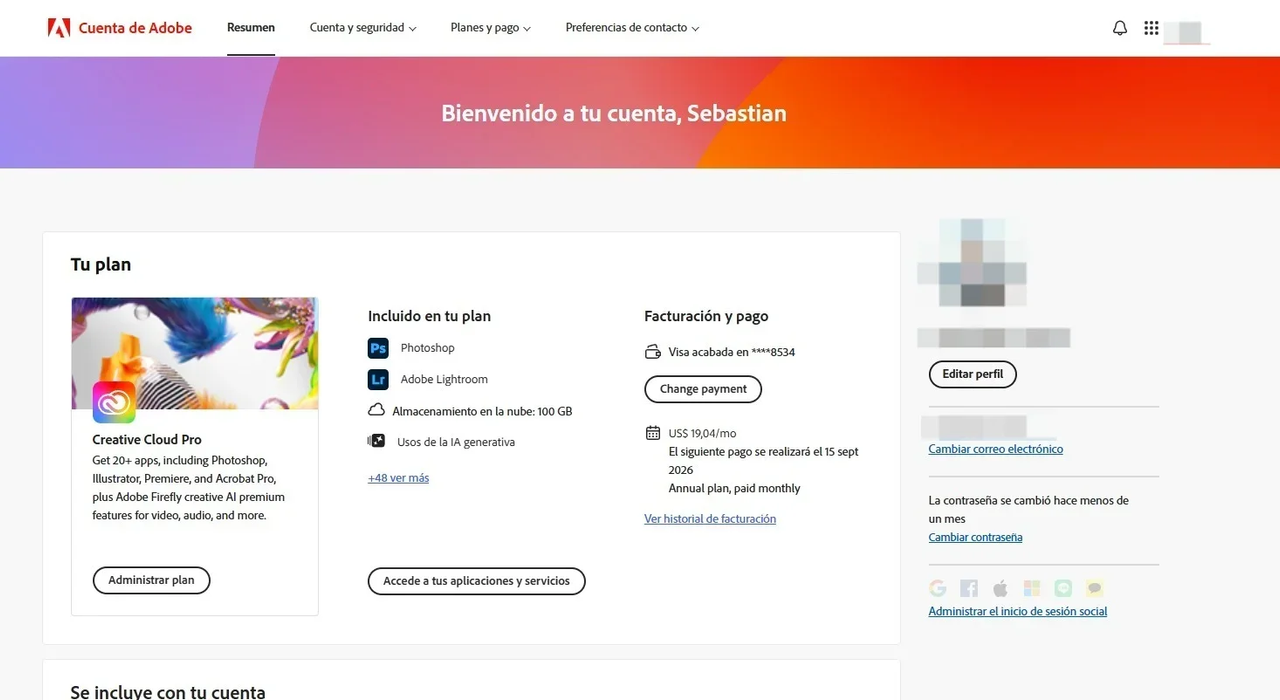Viewport: 1280px width, 700px height.
Task: Expand Cuenta y seguridad menu
Action: tap(363, 28)
